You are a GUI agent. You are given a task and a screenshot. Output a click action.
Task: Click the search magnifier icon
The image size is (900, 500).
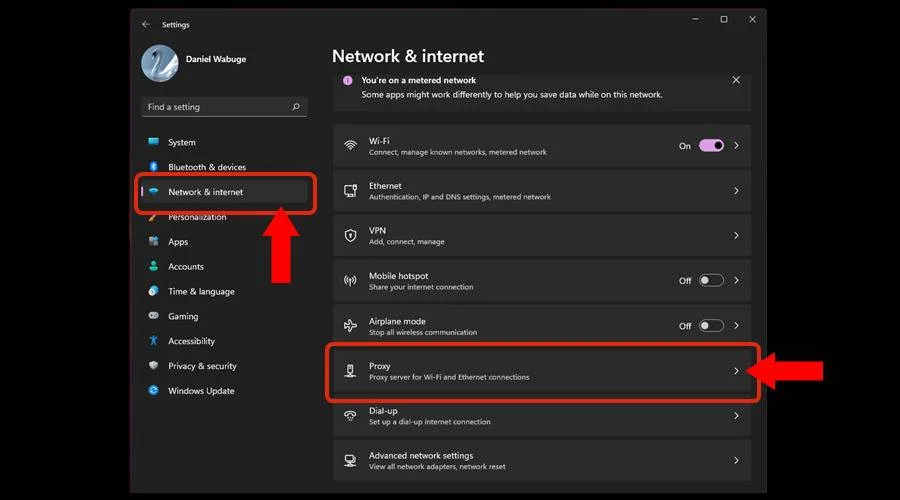[296, 107]
